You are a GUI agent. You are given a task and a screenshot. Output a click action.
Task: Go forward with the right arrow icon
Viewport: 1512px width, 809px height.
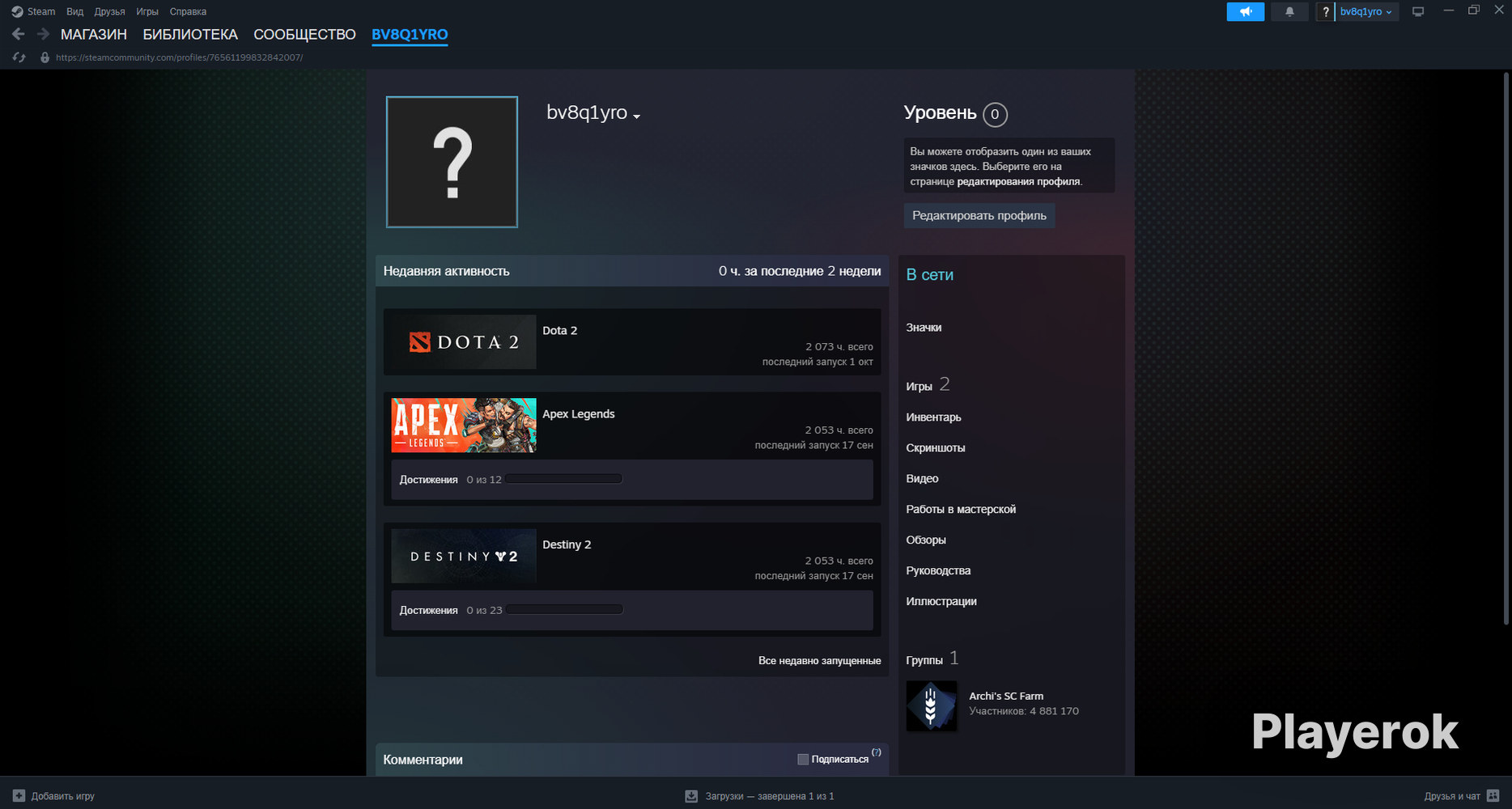[44, 34]
